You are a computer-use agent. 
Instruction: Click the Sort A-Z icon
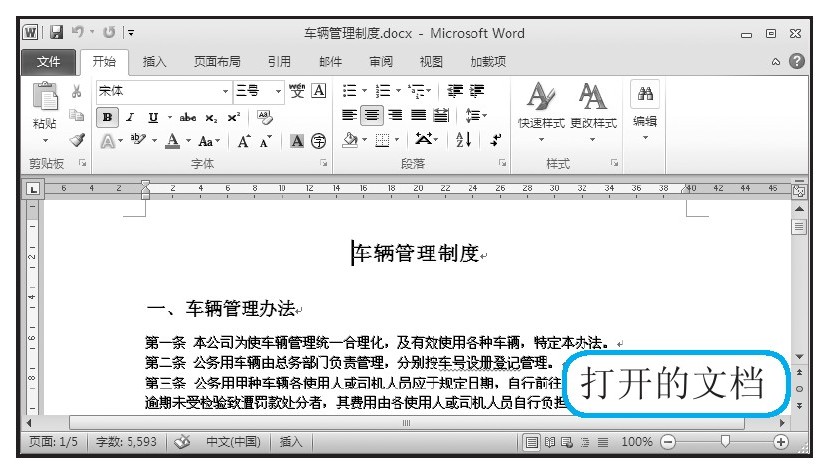(463, 140)
